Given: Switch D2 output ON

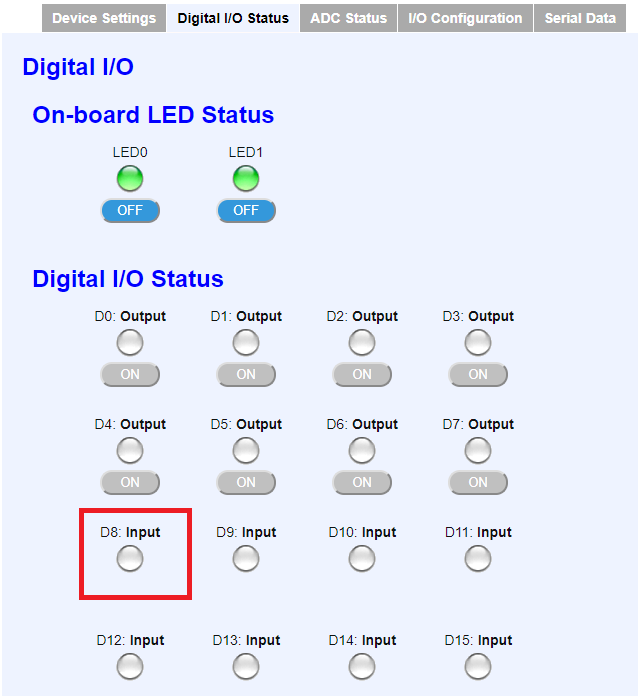Looking at the screenshot, I should pyautogui.click(x=362, y=375).
